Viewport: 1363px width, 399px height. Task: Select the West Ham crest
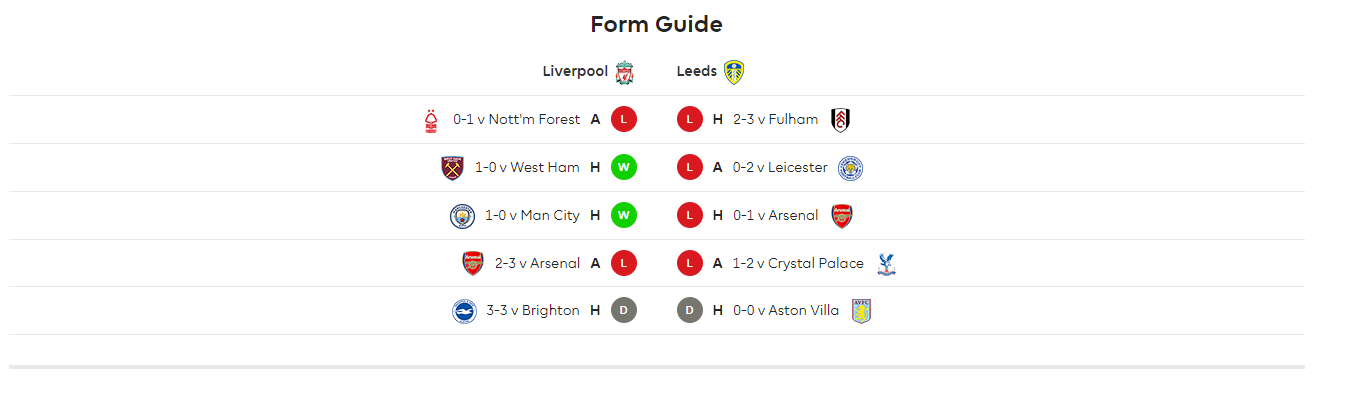click(453, 167)
